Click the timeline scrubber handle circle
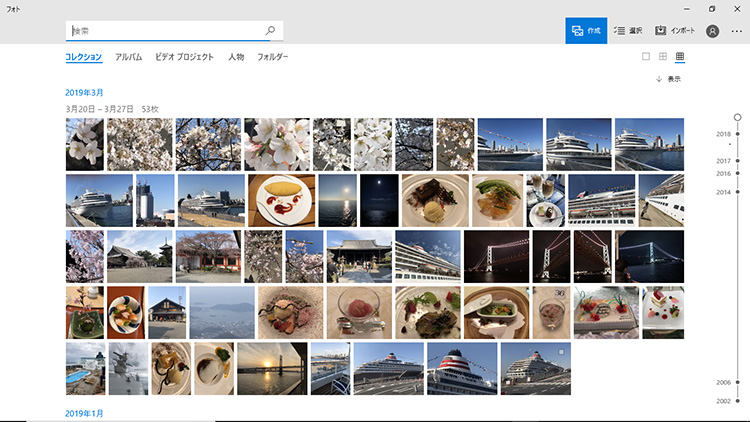This screenshot has width=750, height=422. pos(737,117)
